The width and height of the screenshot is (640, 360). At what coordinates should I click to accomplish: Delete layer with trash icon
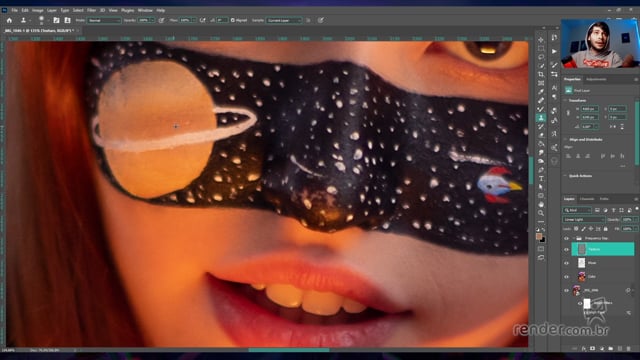point(629,349)
